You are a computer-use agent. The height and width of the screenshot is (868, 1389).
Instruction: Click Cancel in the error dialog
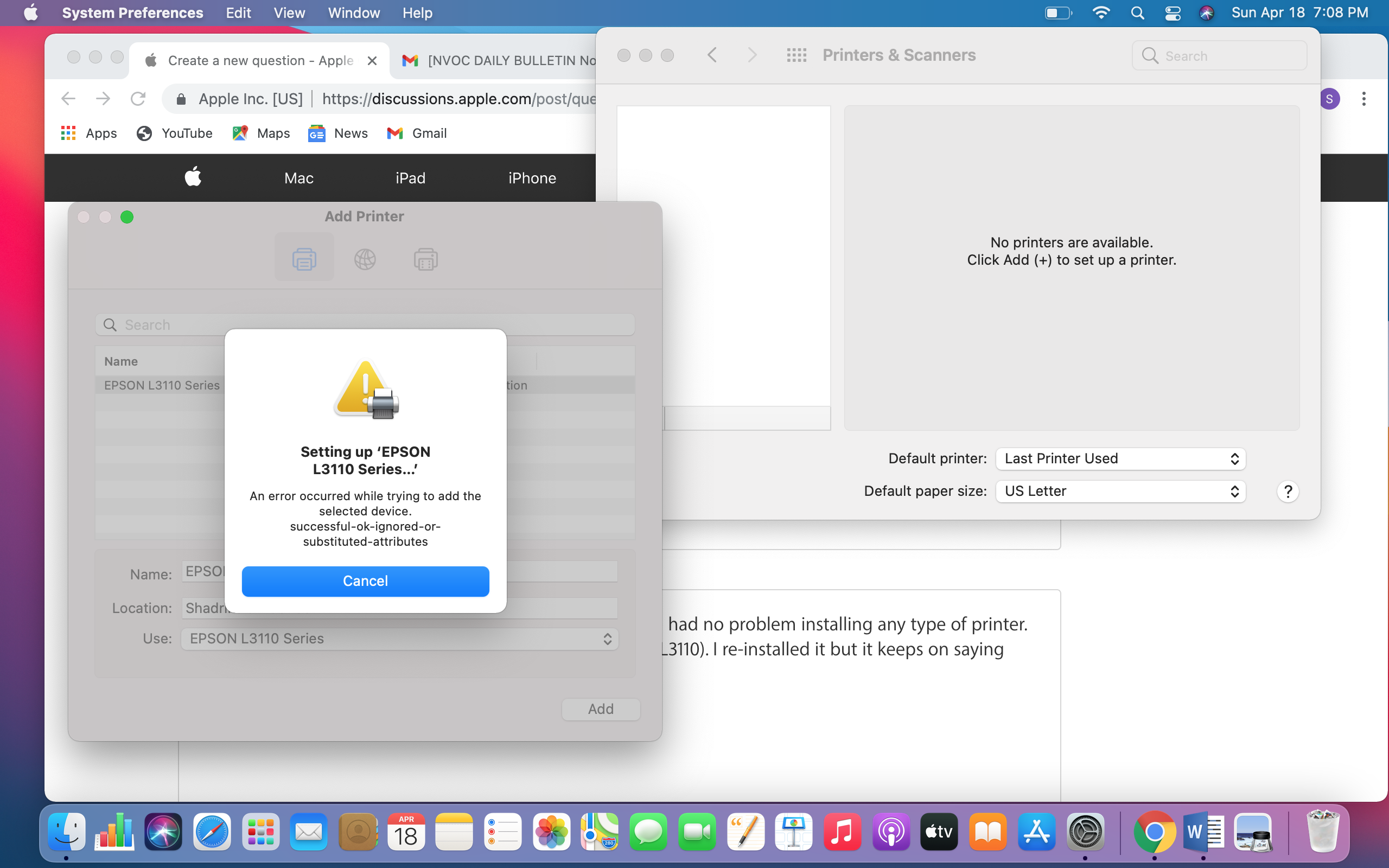click(x=365, y=581)
